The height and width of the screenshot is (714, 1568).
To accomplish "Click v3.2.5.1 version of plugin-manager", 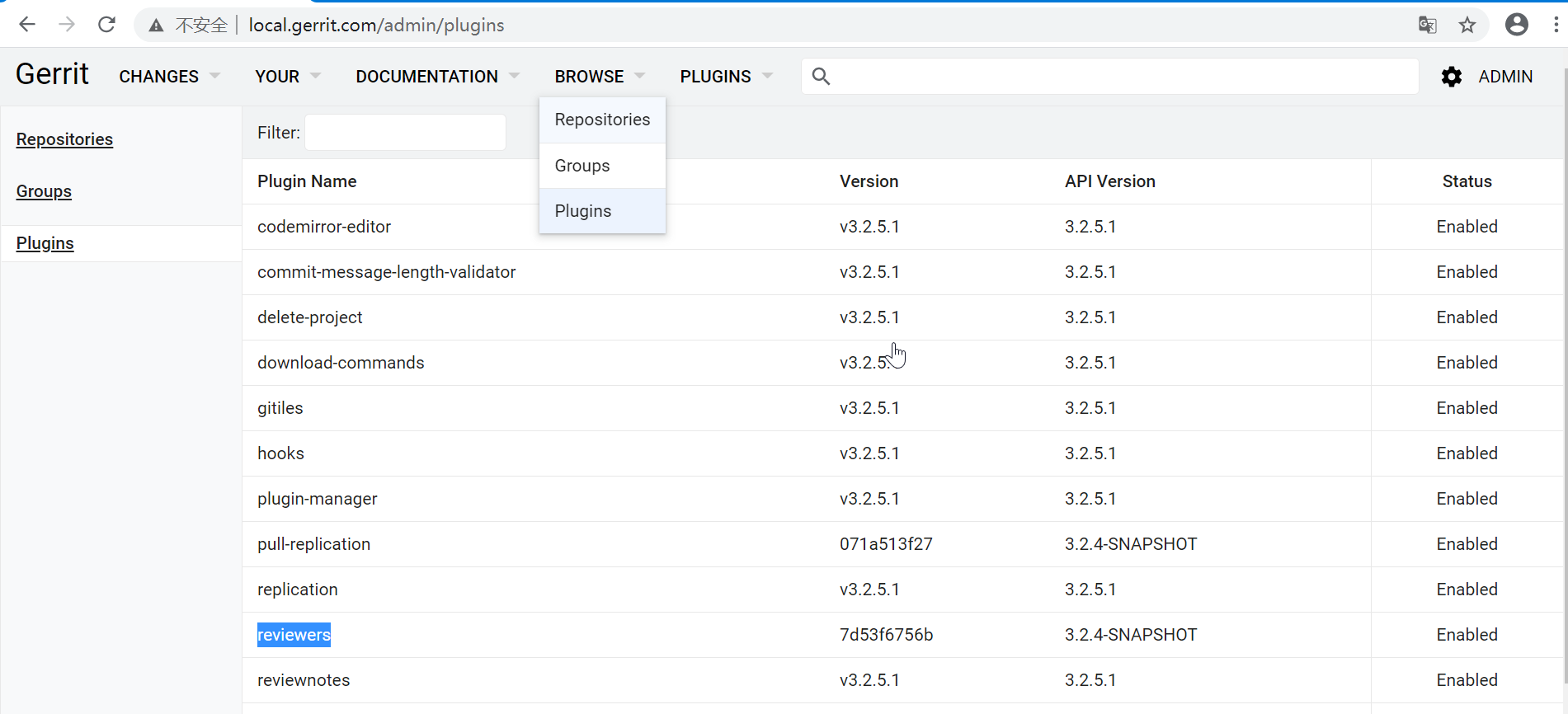I will pos(869,499).
